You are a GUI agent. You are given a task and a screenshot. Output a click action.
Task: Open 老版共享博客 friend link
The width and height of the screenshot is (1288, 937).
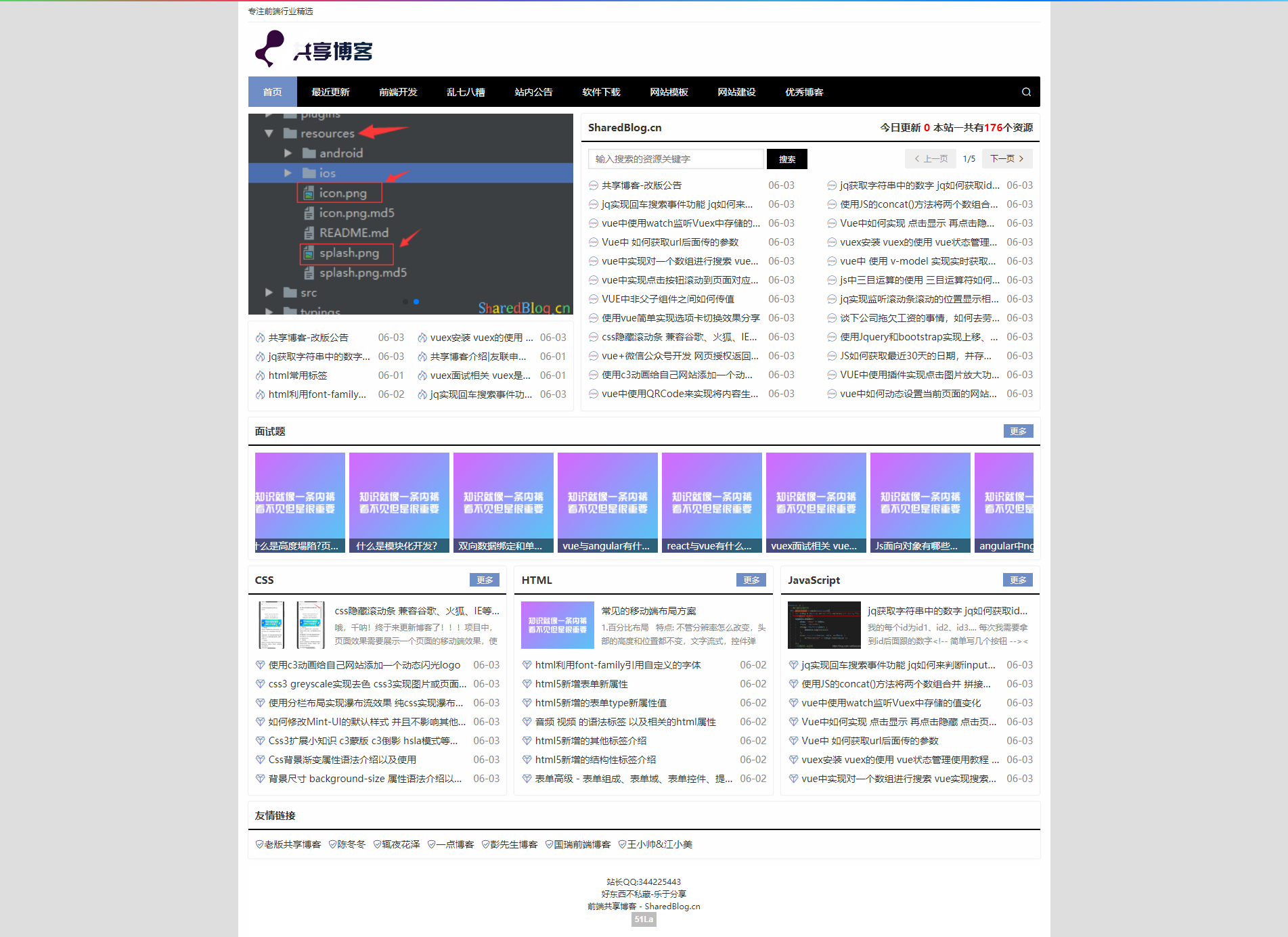click(292, 844)
